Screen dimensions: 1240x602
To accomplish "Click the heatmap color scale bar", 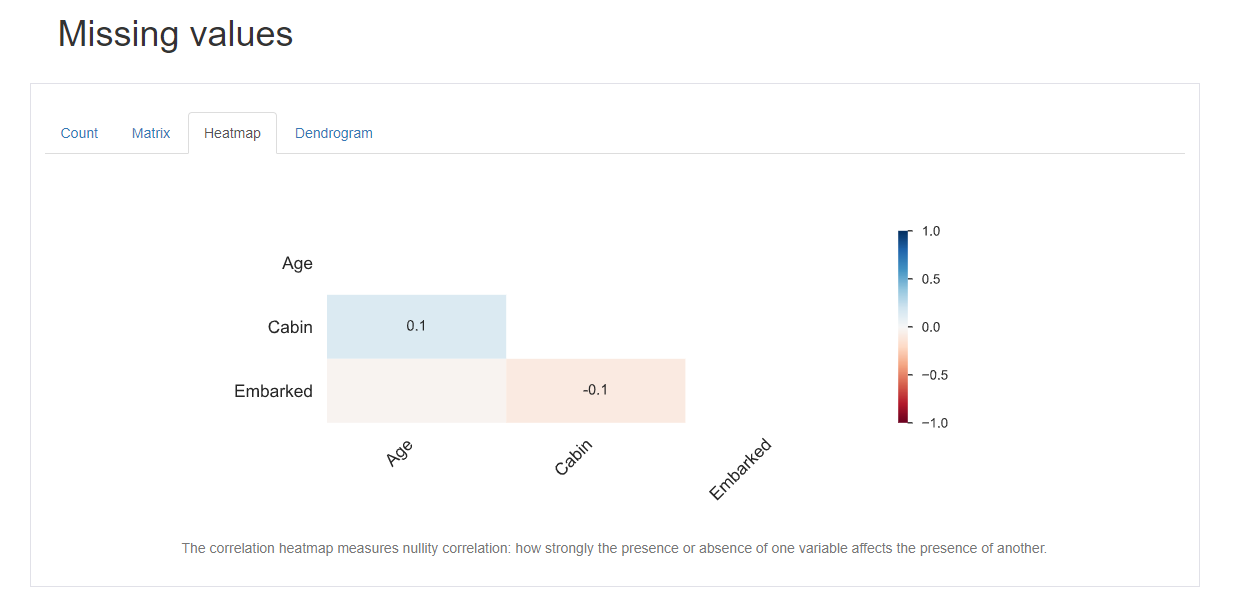I will [x=903, y=327].
